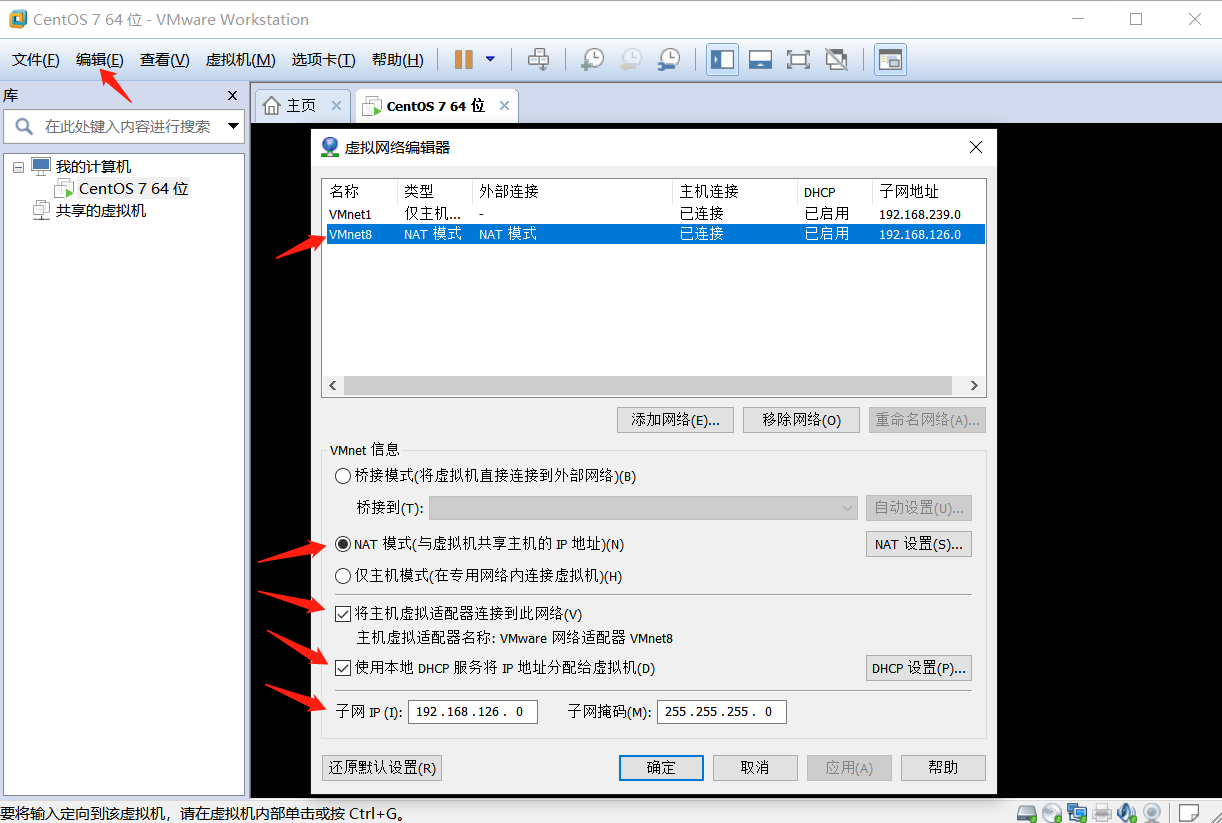Close the library panel with X
The width and height of the screenshot is (1222, 823).
(x=233, y=96)
